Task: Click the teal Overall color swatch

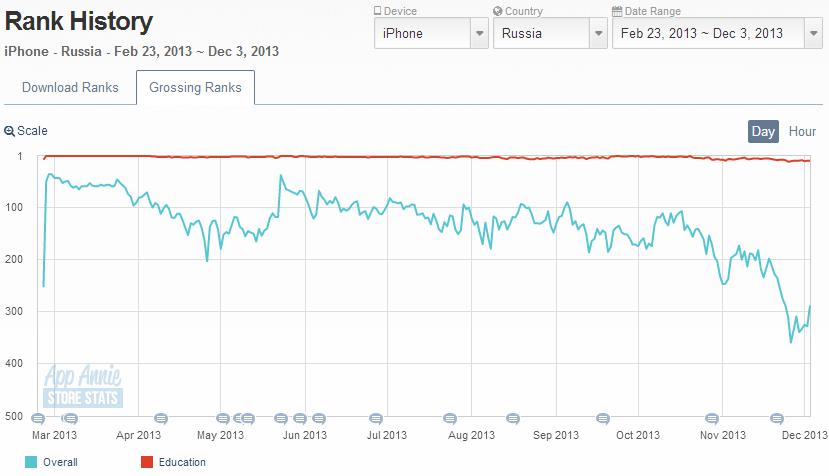Action: [30, 462]
